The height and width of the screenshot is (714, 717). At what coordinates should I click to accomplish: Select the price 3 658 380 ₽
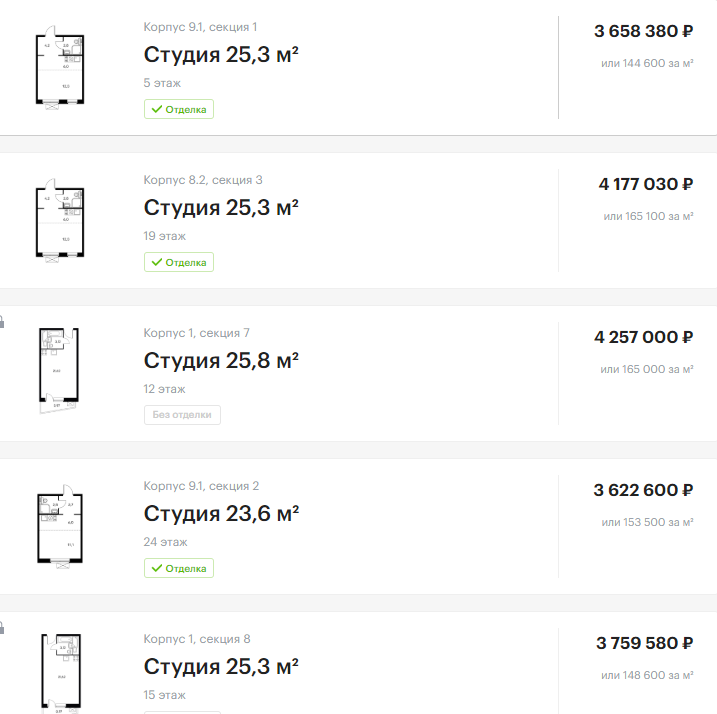point(643,31)
